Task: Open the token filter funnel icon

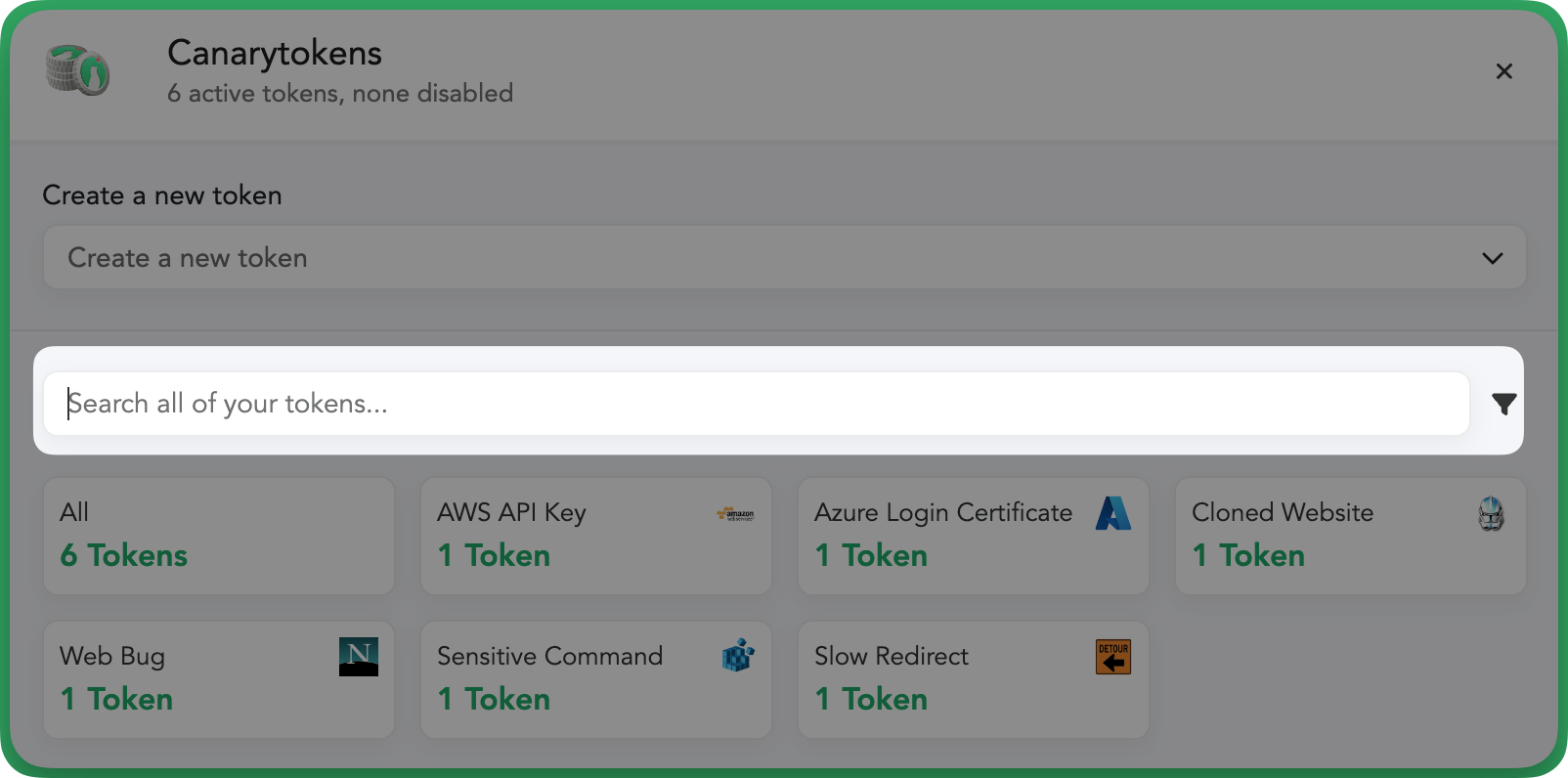Action: [x=1503, y=404]
